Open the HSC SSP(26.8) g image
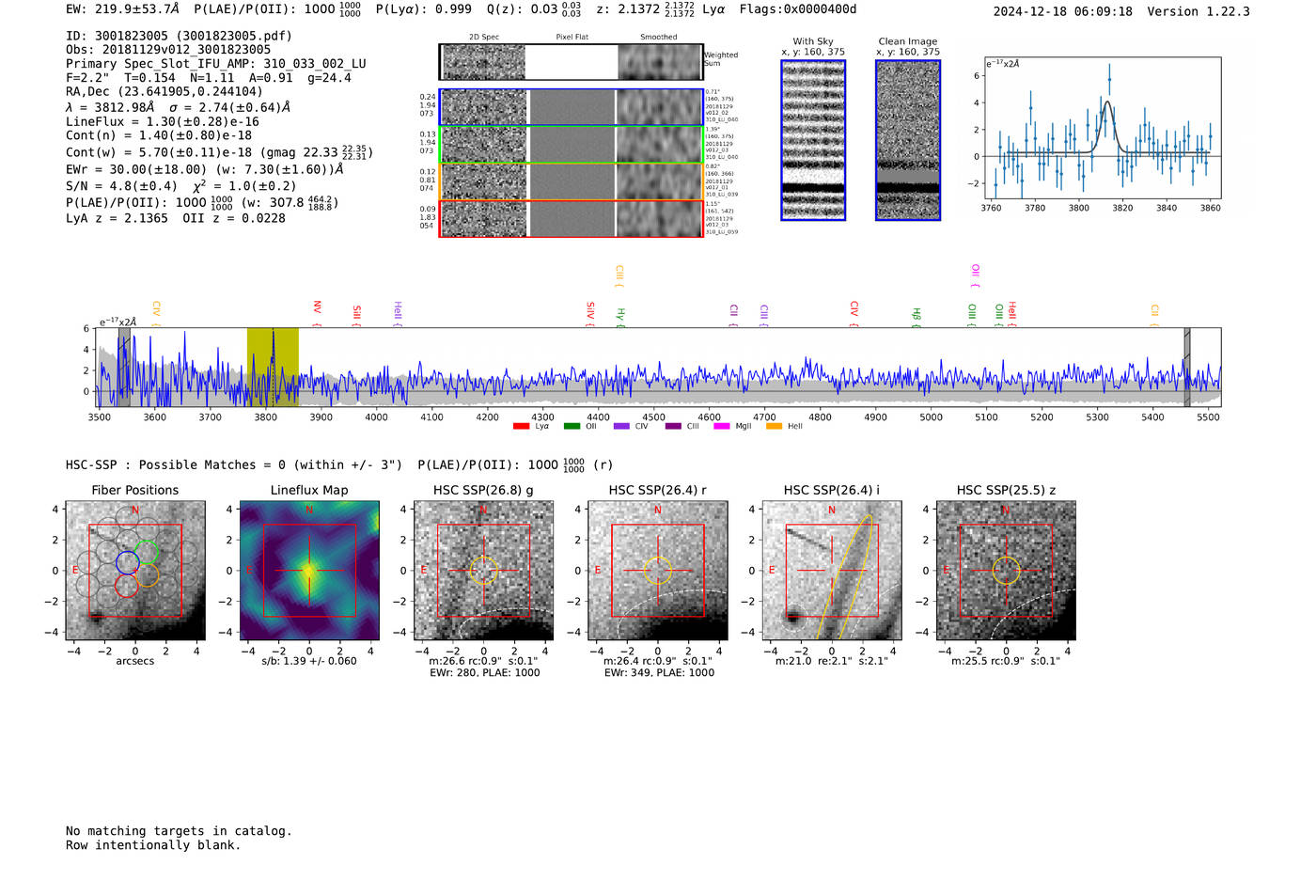Viewport: 1316px width, 896px height. (x=484, y=571)
